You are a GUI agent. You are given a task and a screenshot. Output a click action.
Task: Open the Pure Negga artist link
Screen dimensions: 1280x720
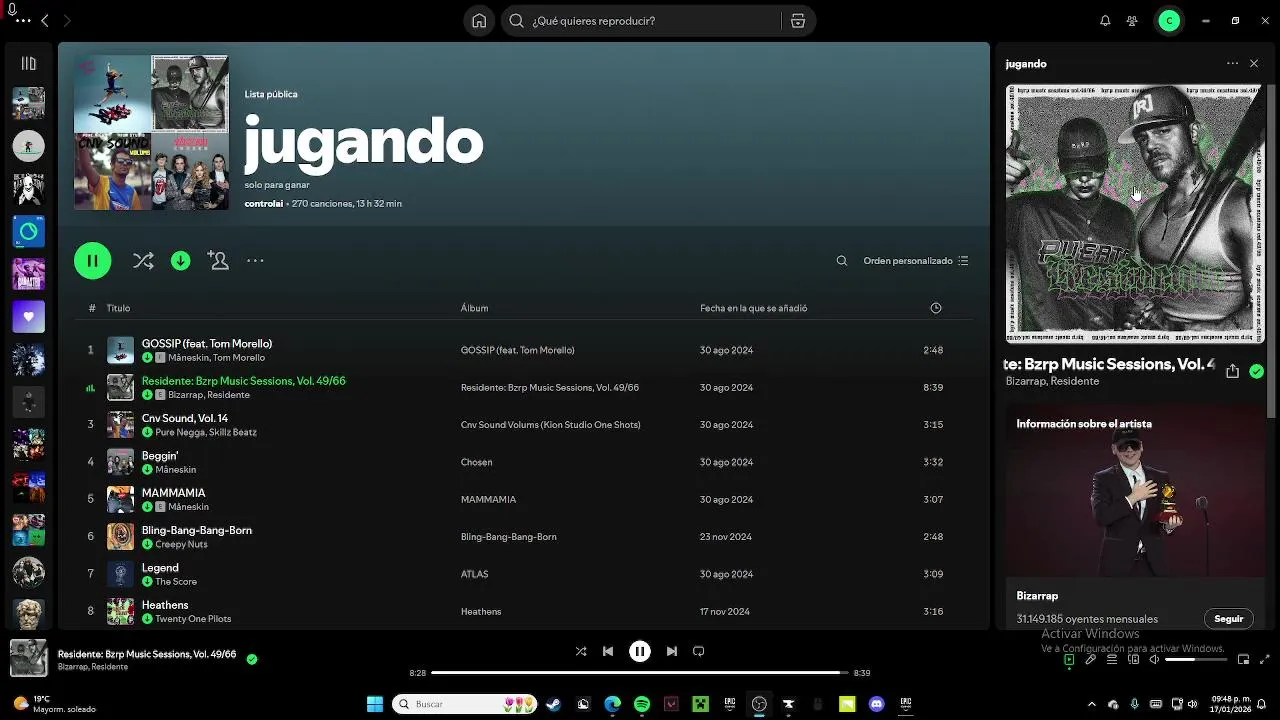179,433
